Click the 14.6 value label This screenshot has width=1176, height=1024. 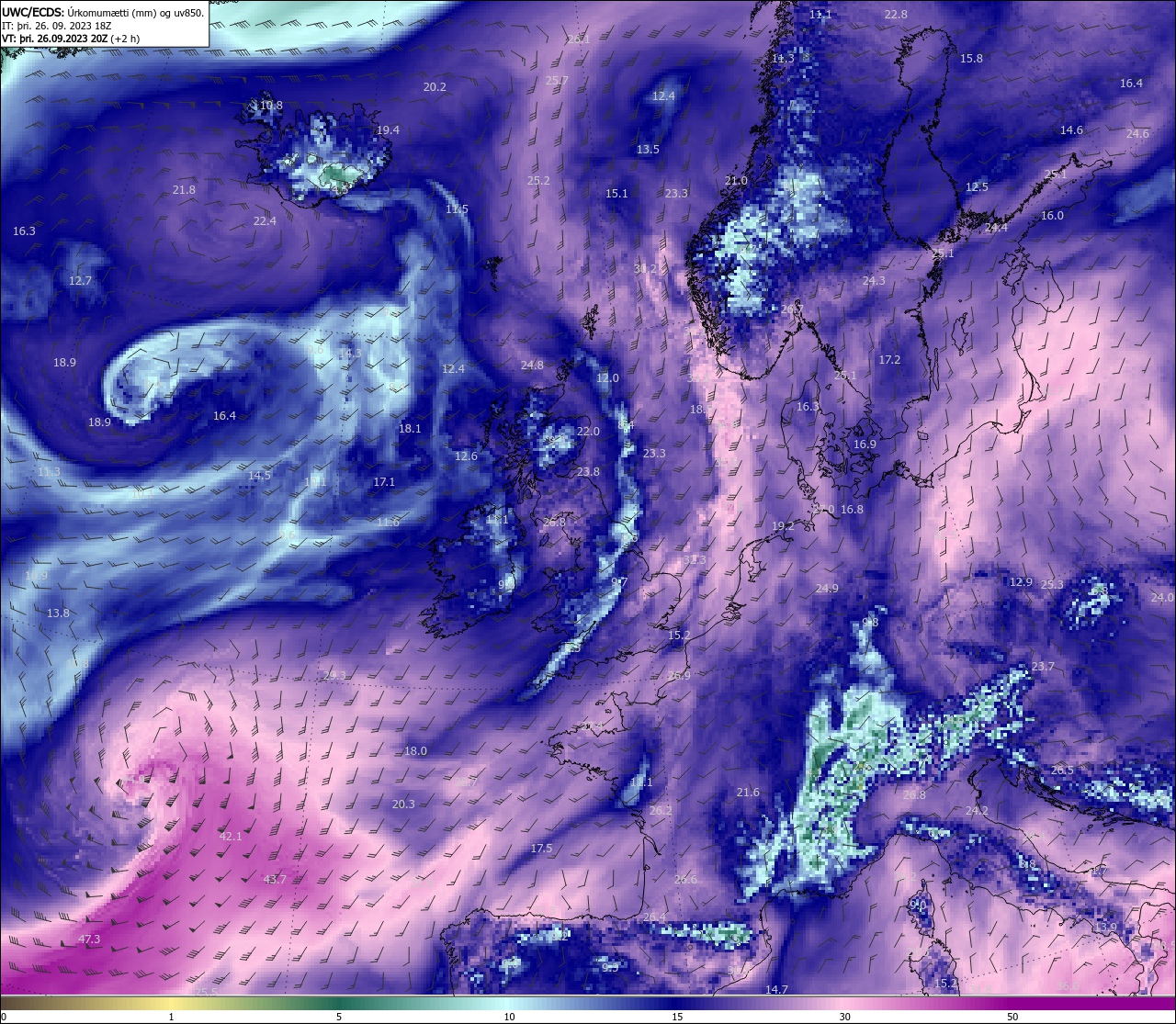point(1071,129)
